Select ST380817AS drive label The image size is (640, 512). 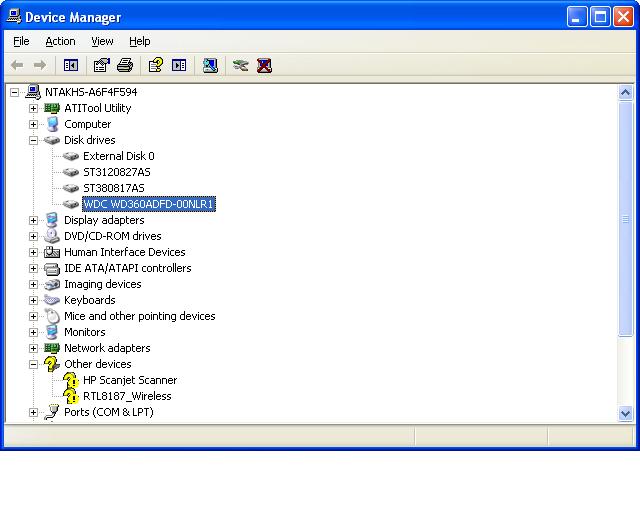point(114,188)
